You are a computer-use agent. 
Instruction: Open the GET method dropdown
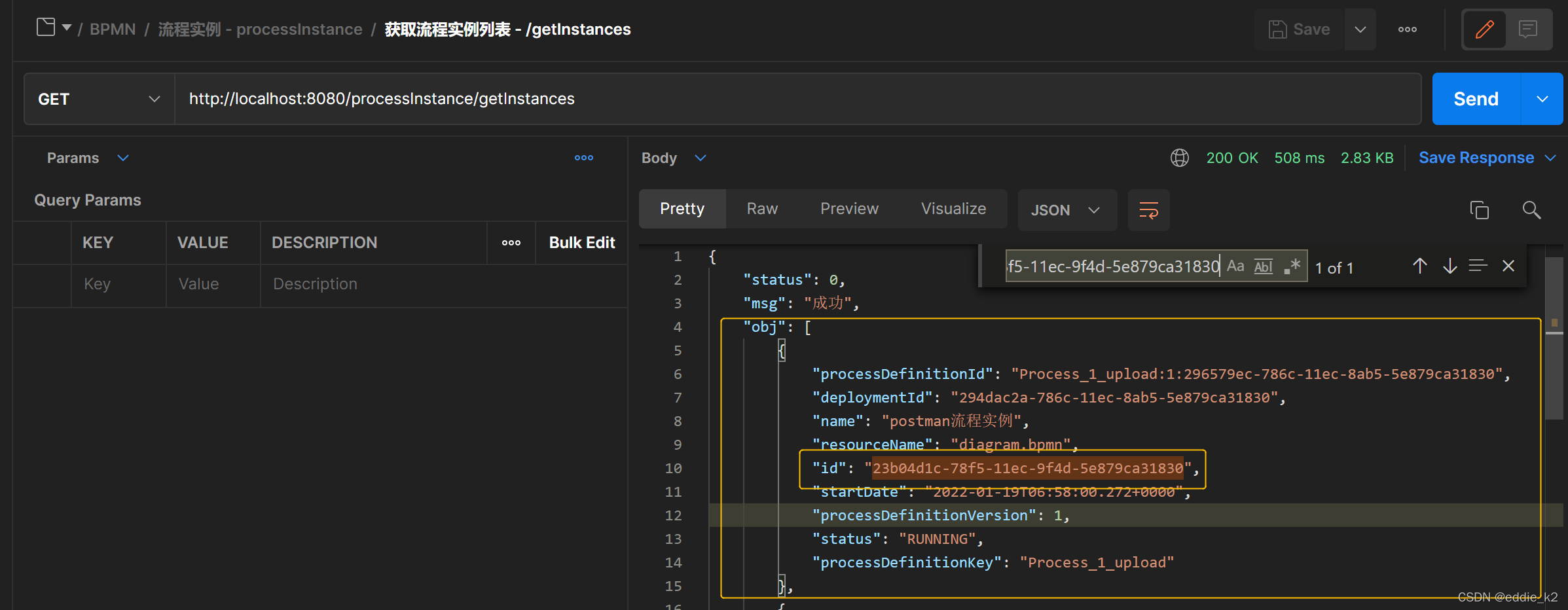click(99, 99)
